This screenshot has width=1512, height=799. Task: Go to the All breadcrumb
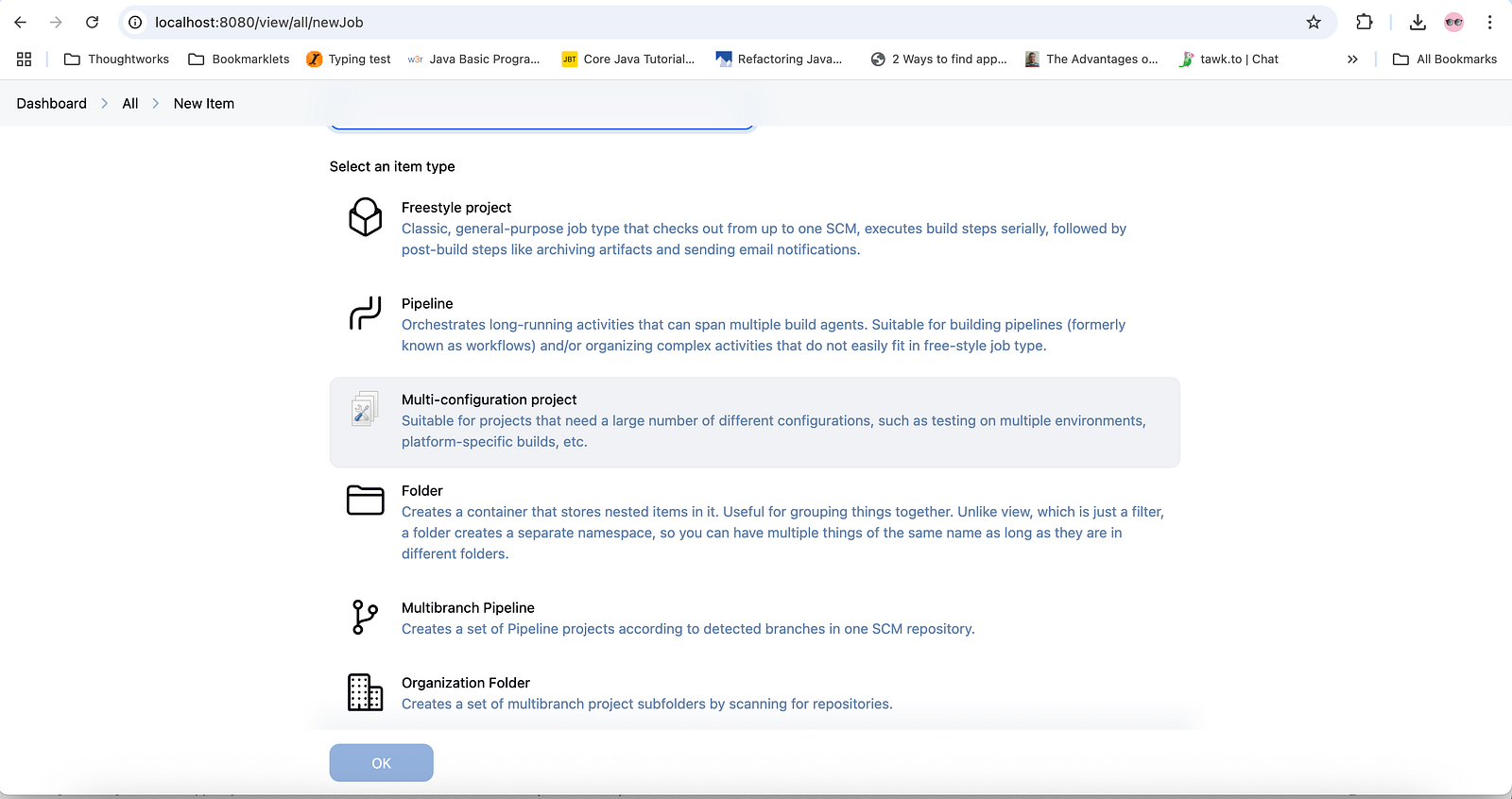point(130,104)
